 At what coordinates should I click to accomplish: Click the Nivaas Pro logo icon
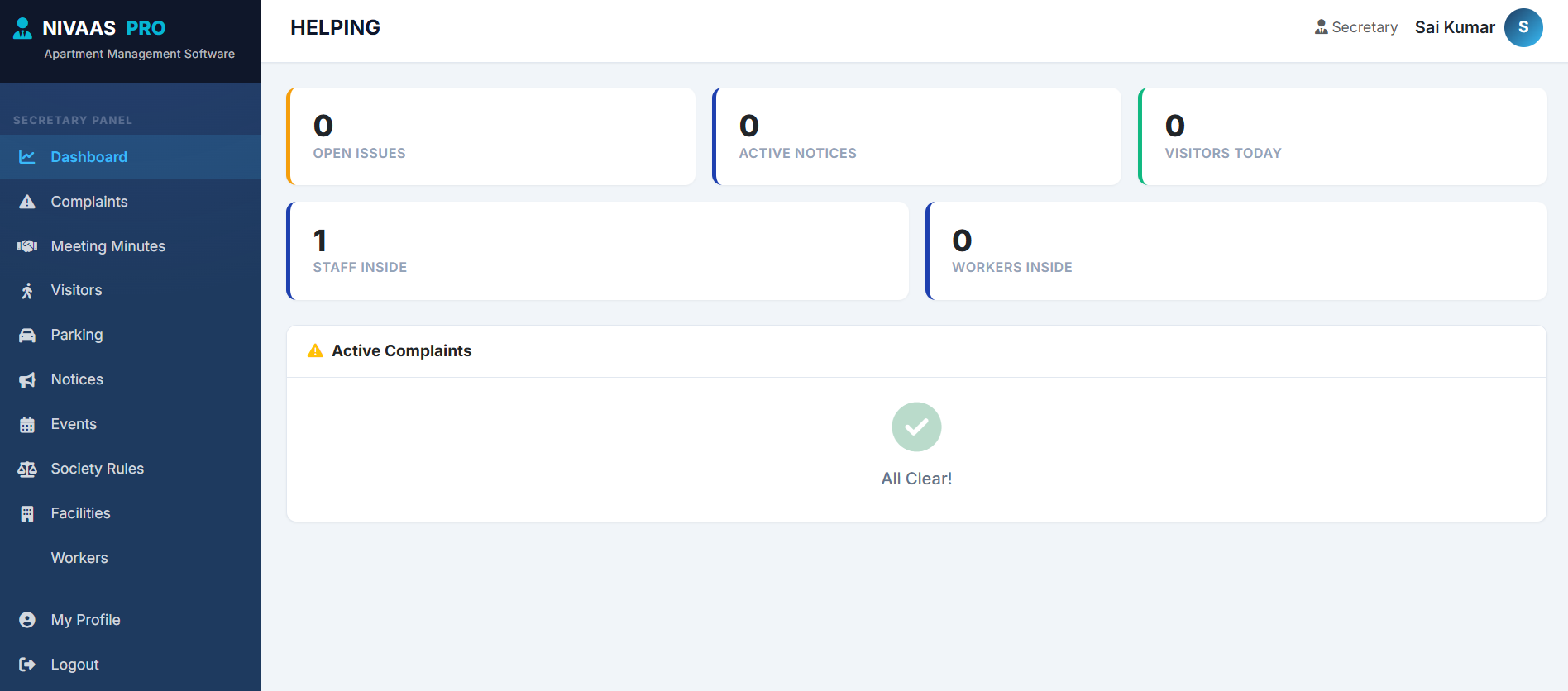coord(23,28)
